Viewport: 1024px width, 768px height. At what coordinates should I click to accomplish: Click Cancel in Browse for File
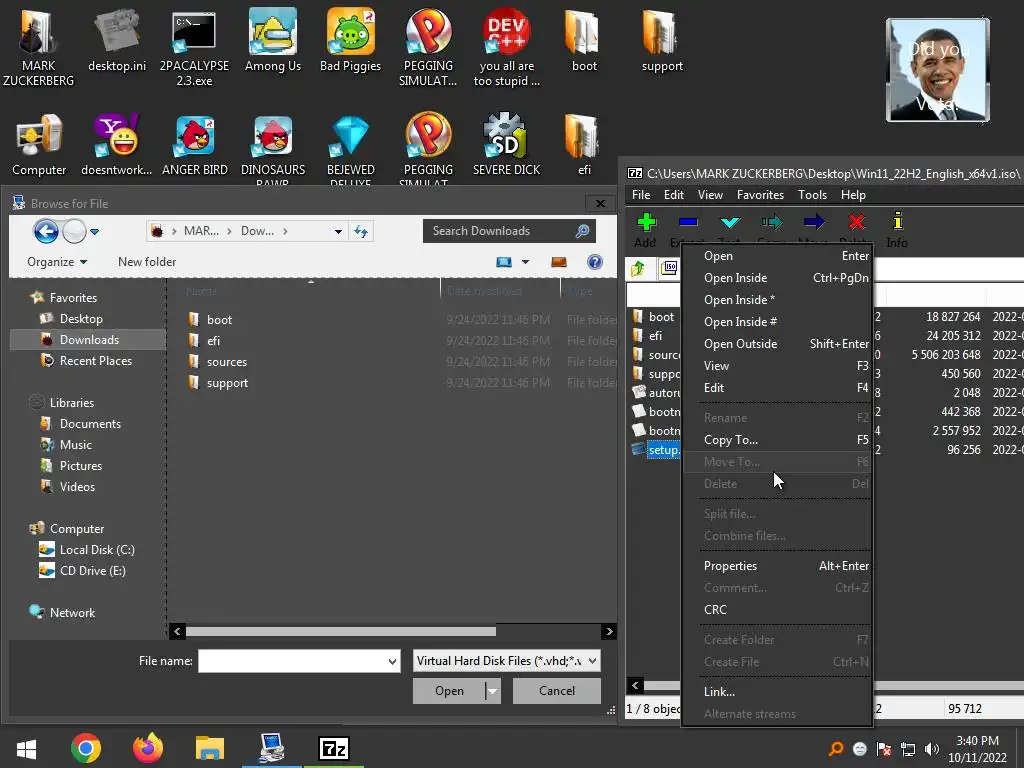coord(556,691)
